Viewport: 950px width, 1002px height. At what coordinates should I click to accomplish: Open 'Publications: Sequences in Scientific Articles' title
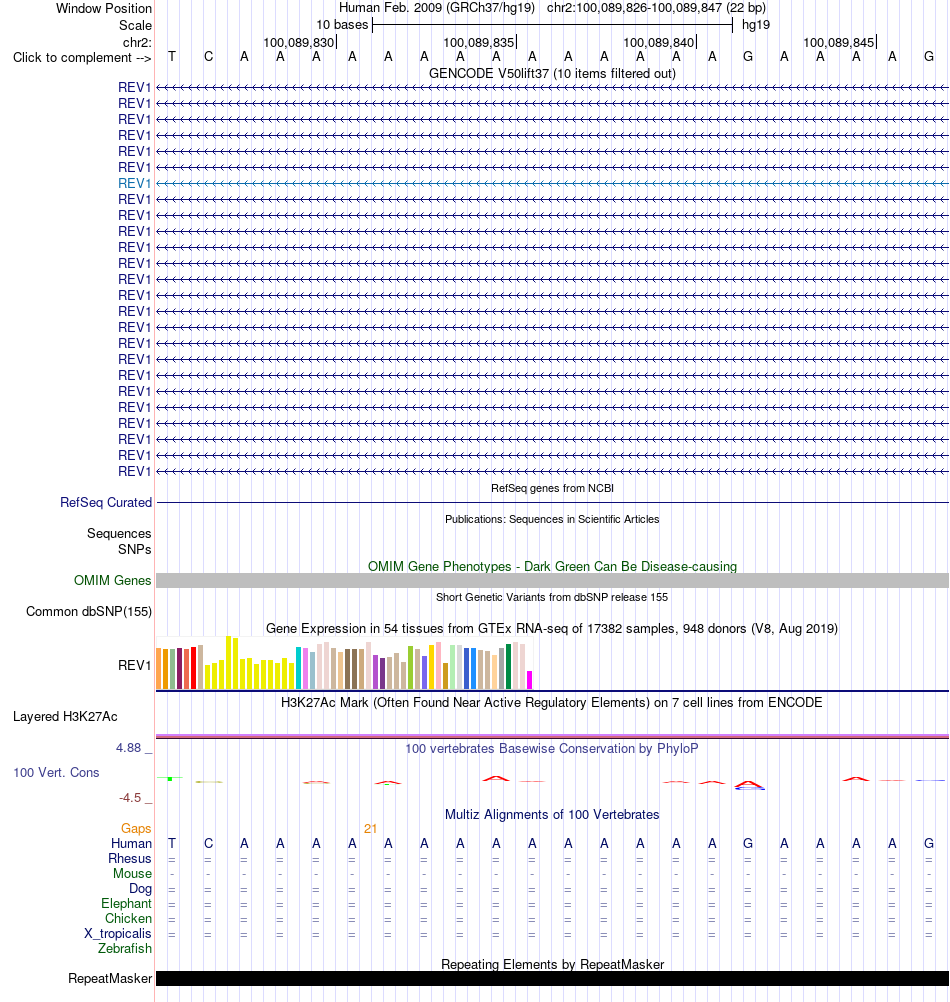pos(552,519)
